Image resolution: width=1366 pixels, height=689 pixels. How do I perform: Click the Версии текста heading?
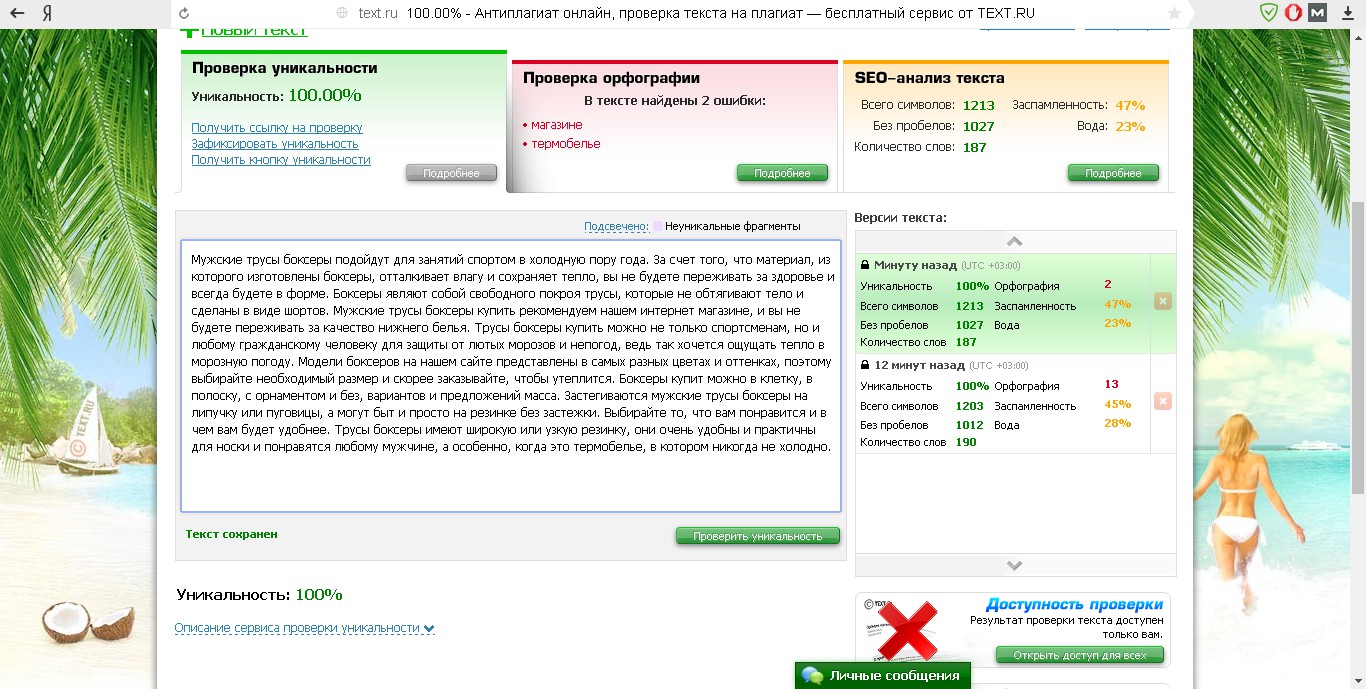(900, 217)
